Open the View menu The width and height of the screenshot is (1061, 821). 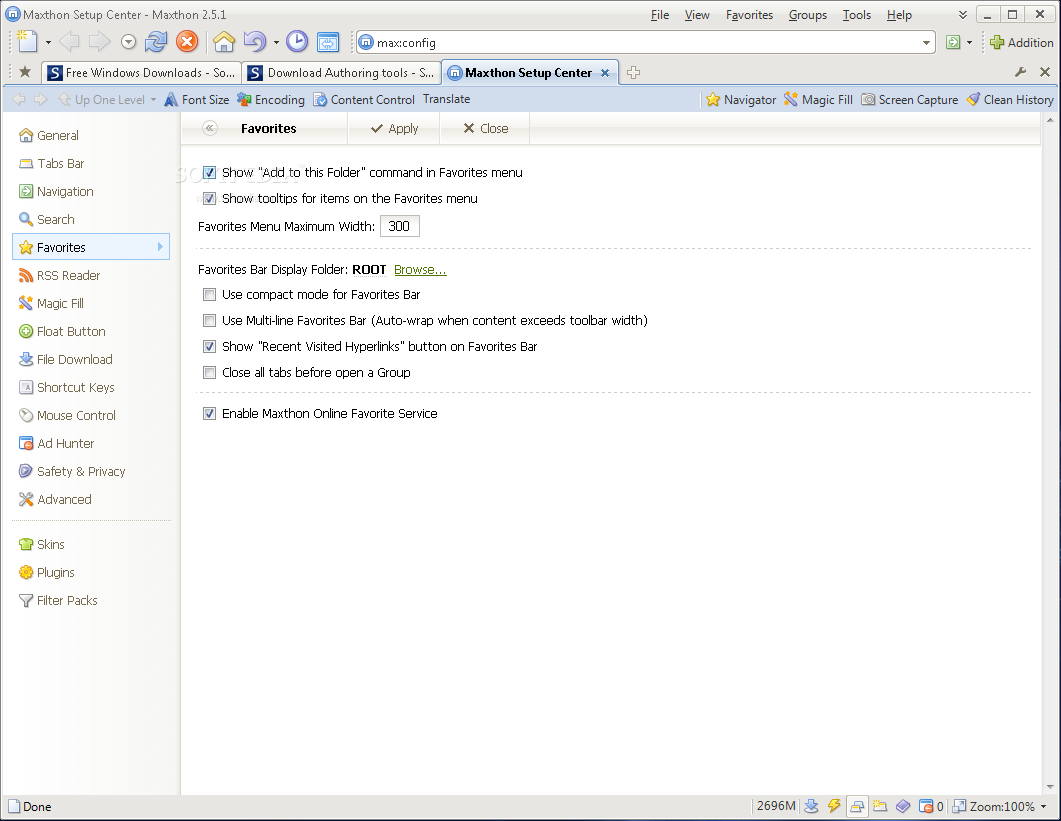coord(697,15)
